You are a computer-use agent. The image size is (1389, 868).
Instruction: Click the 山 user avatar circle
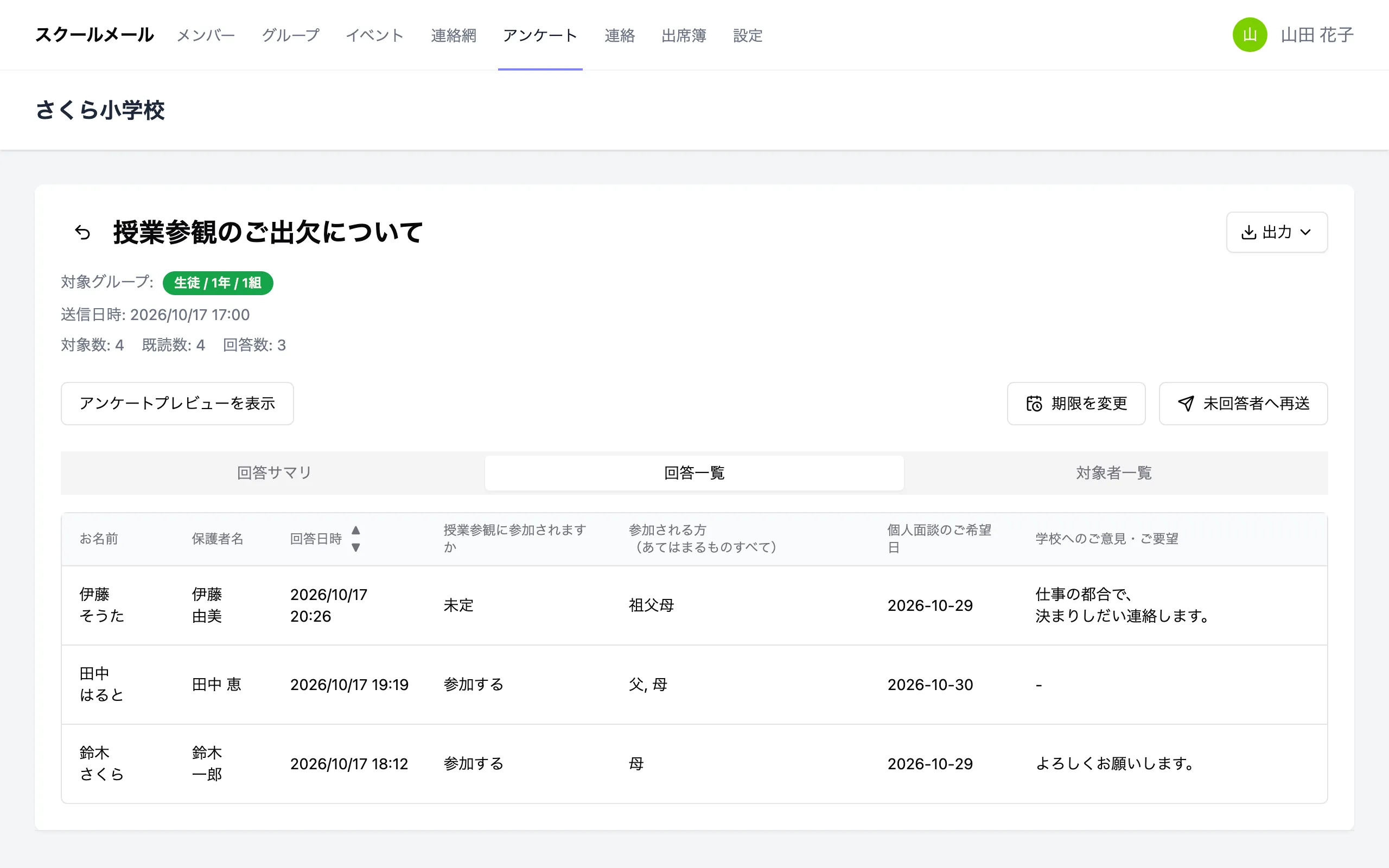[1250, 35]
